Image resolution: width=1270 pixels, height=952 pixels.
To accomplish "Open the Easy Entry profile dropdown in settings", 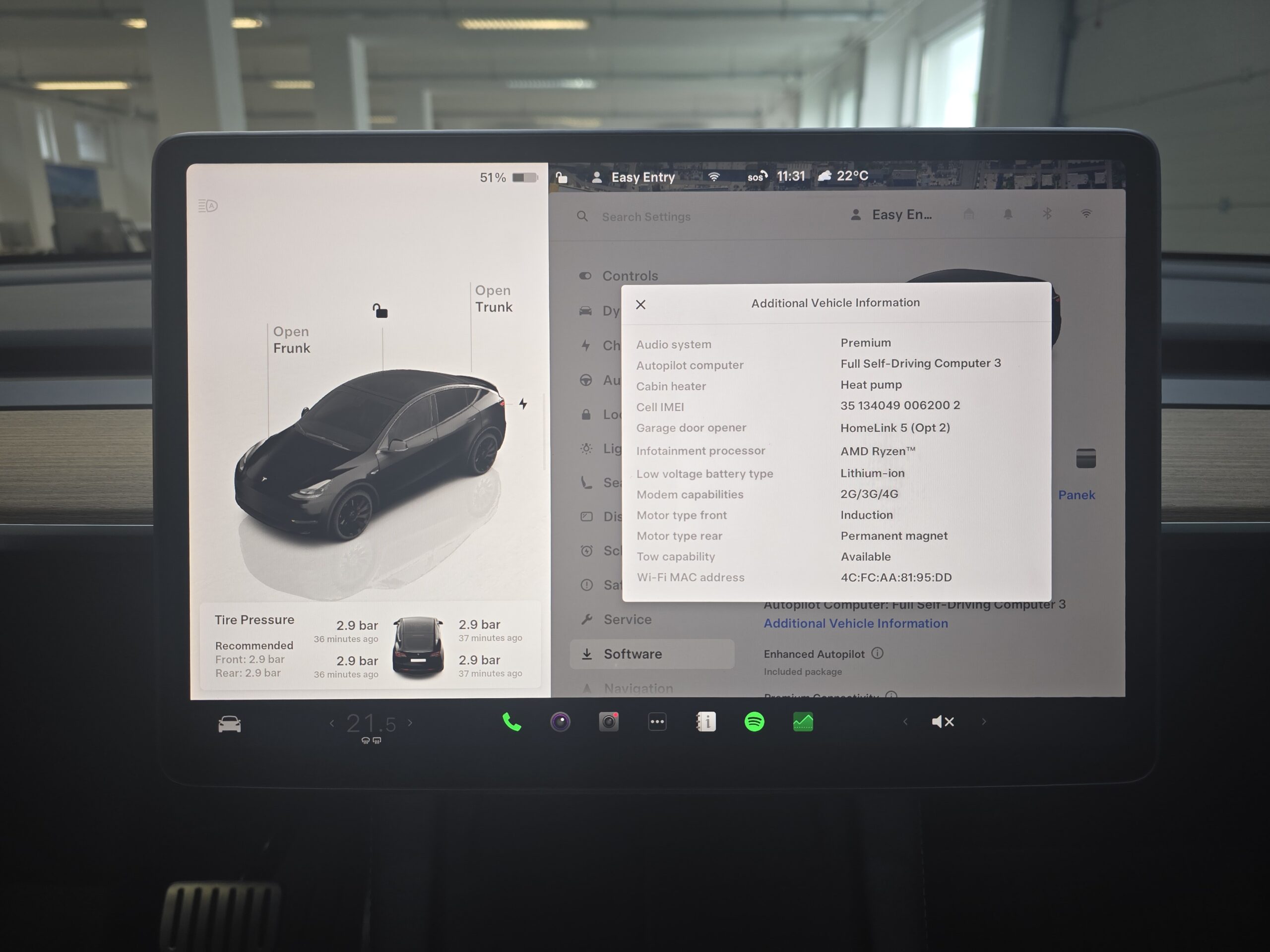I will point(891,215).
